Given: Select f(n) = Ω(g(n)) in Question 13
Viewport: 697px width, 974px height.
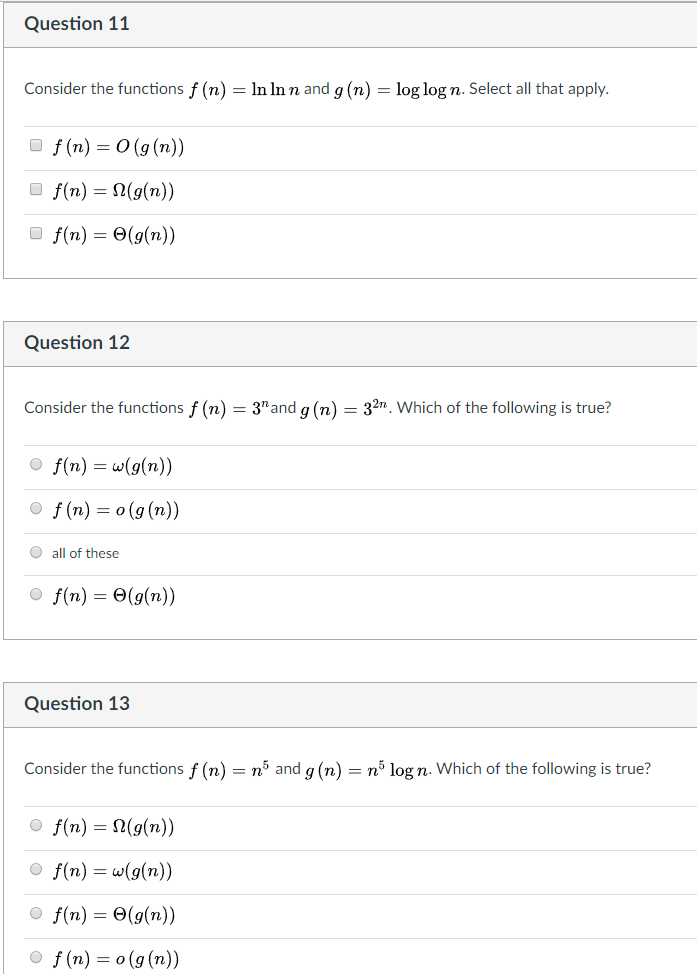Looking at the screenshot, I should pyautogui.click(x=35, y=825).
